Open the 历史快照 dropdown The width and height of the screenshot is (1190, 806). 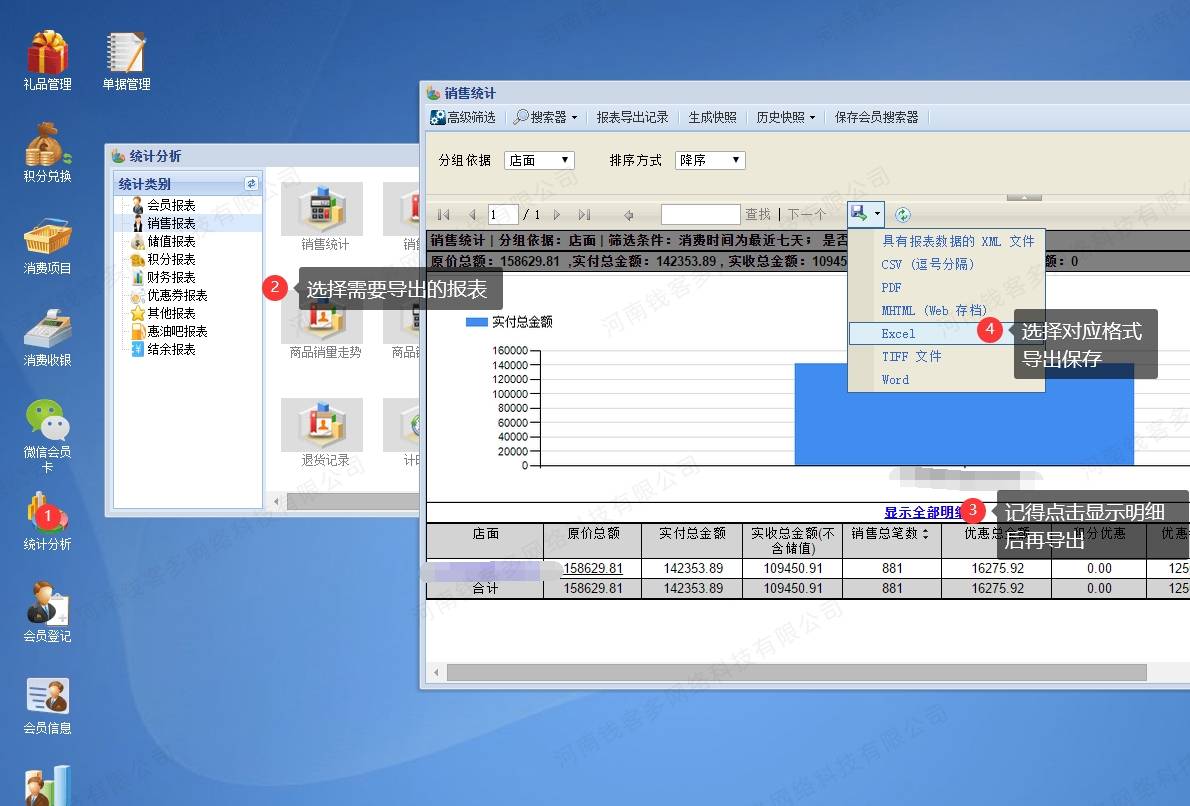pos(785,117)
